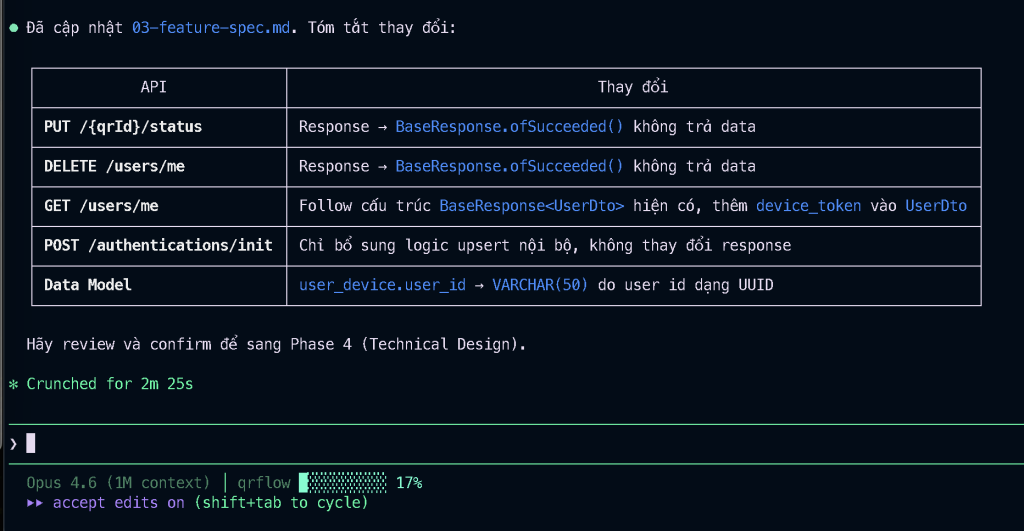
Task: Select the BaseResponse<UserDto> code reference
Action: (x=531, y=206)
